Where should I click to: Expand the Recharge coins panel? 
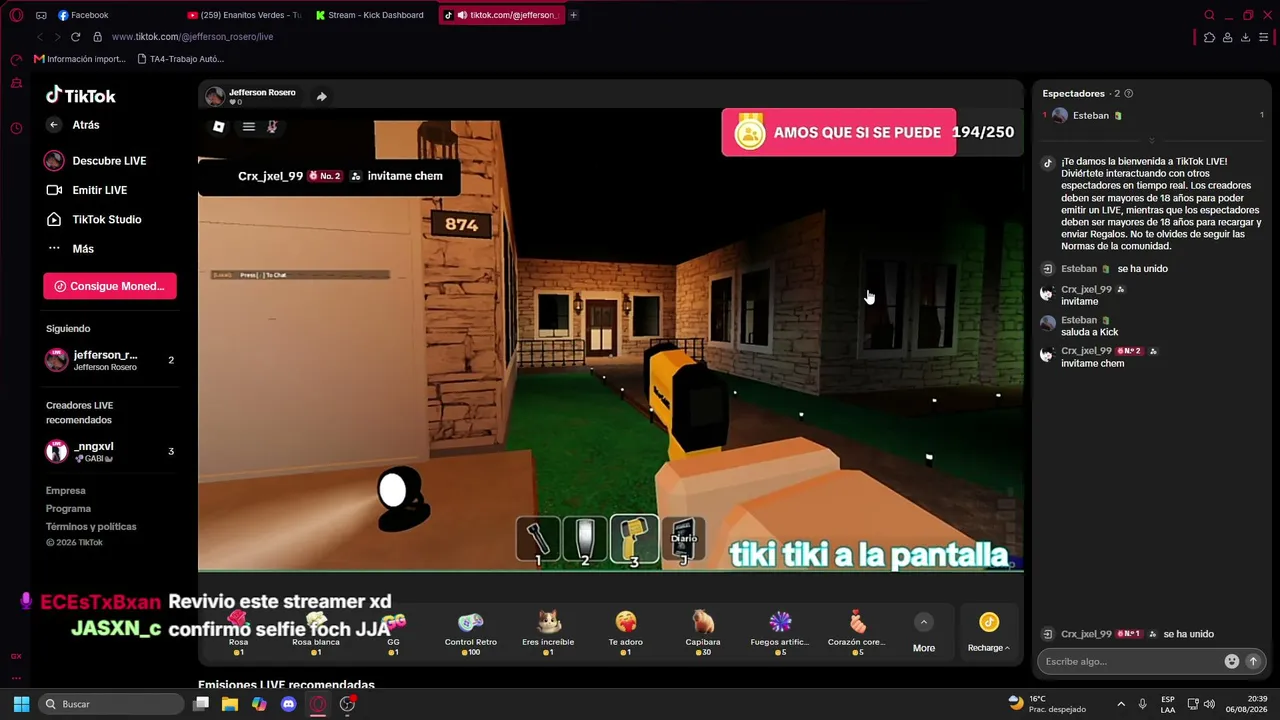point(989,633)
